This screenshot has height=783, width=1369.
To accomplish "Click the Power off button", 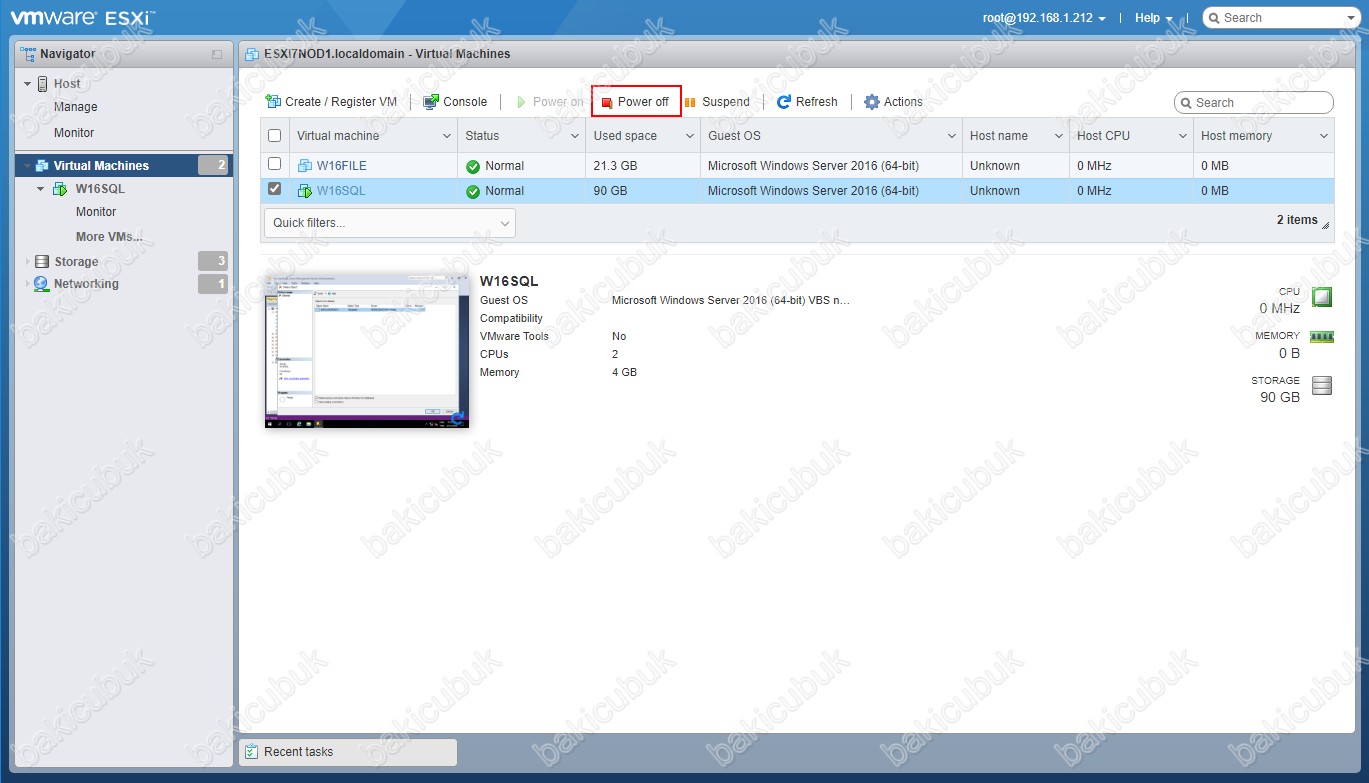I will pos(636,102).
